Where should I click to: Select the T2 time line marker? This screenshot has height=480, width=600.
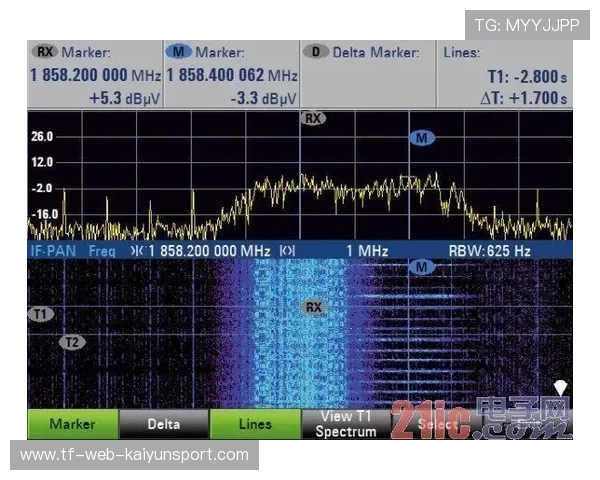coord(72,342)
